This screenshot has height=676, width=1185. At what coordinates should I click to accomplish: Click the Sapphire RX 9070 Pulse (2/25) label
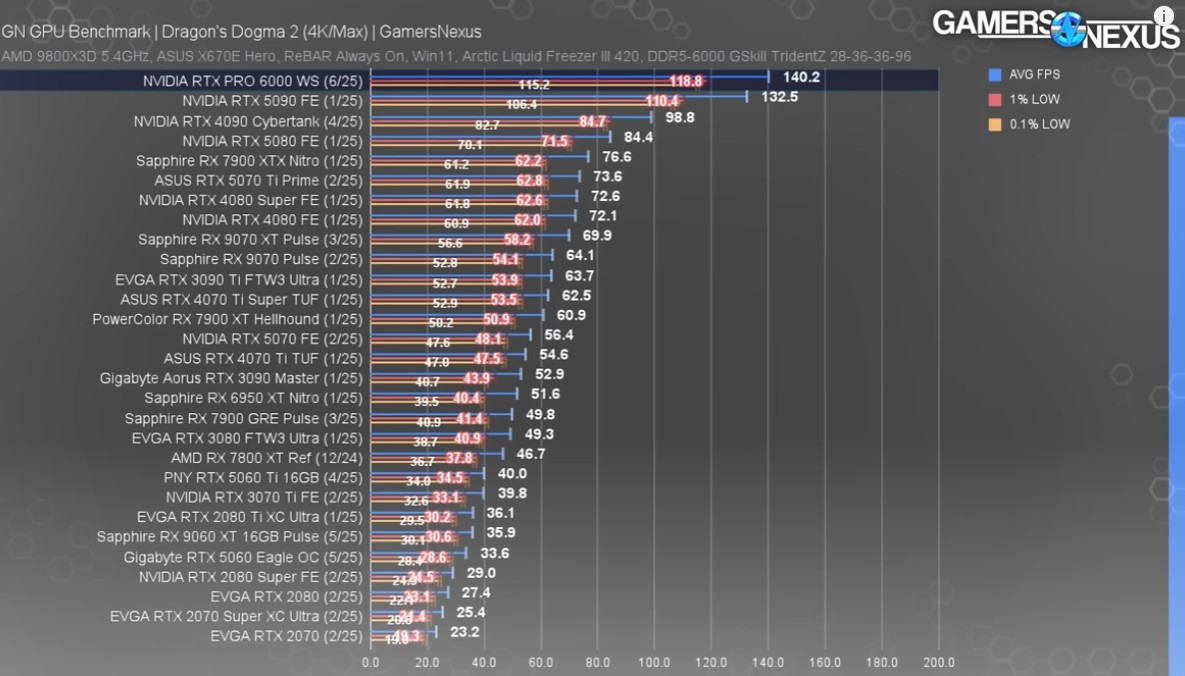[x=261, y=259]
